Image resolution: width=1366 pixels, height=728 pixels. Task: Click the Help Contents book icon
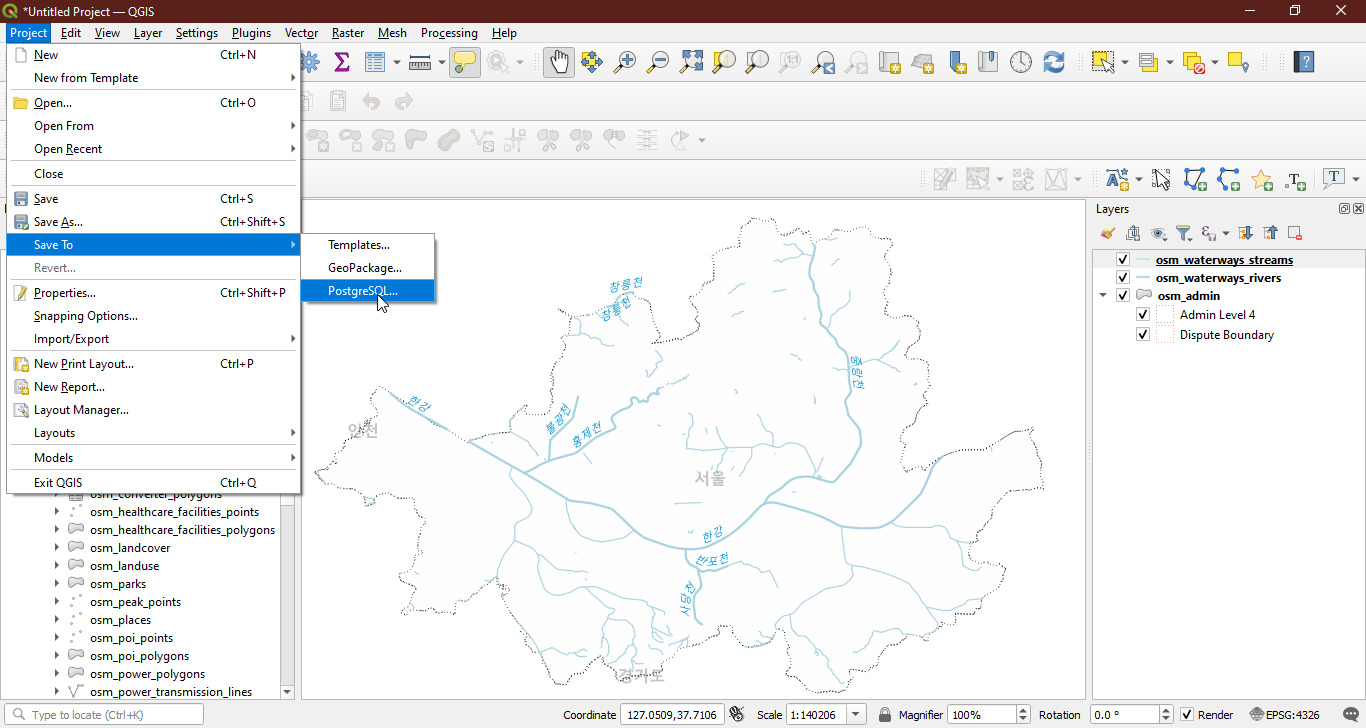[x=1303, y=62]
